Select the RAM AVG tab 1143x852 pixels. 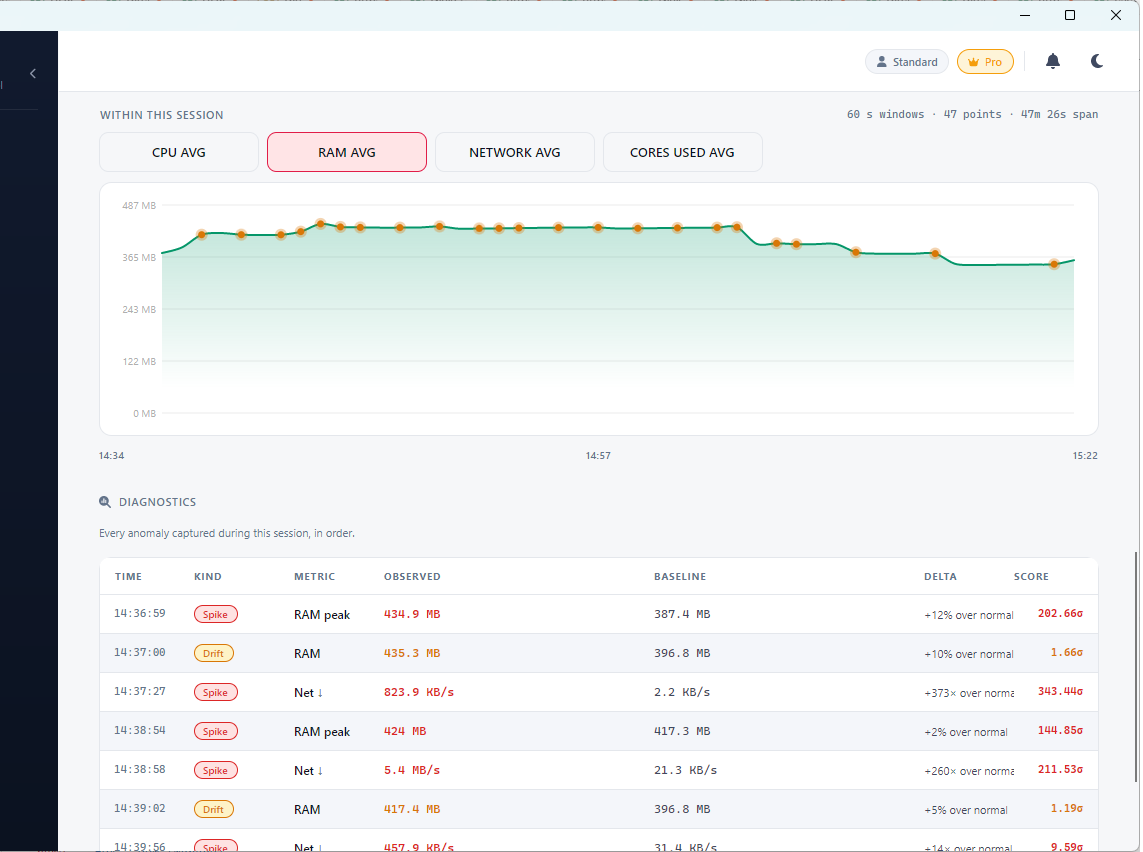(347, 152)
